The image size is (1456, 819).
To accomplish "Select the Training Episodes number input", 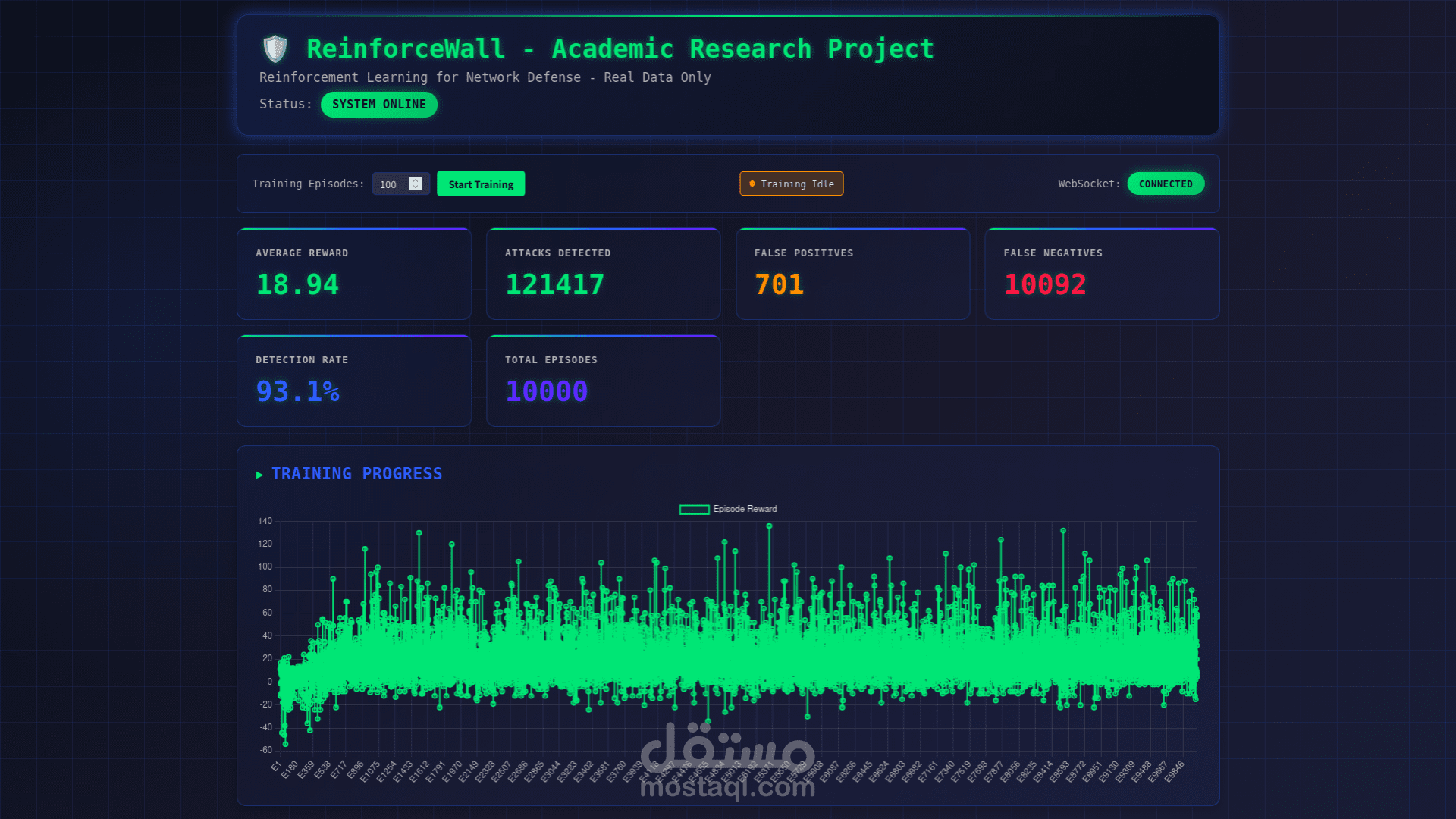I will click(391, 184).
